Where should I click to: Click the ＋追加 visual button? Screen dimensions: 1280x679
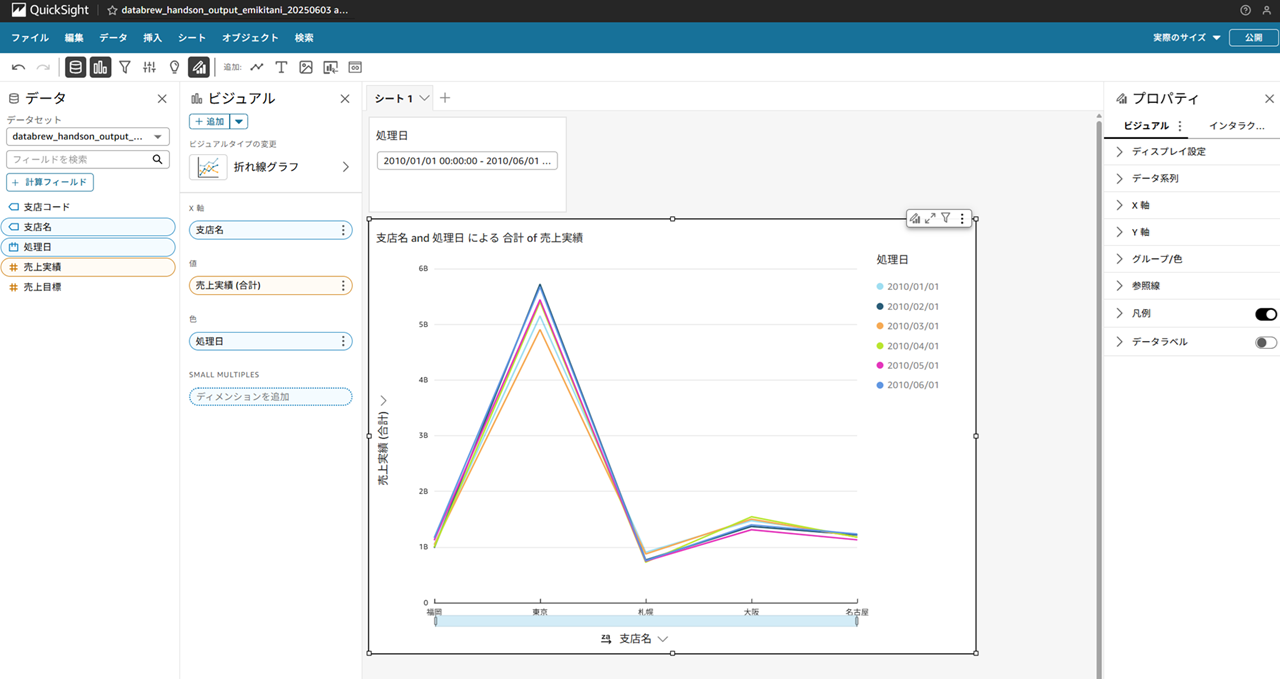tap(209, 121)
